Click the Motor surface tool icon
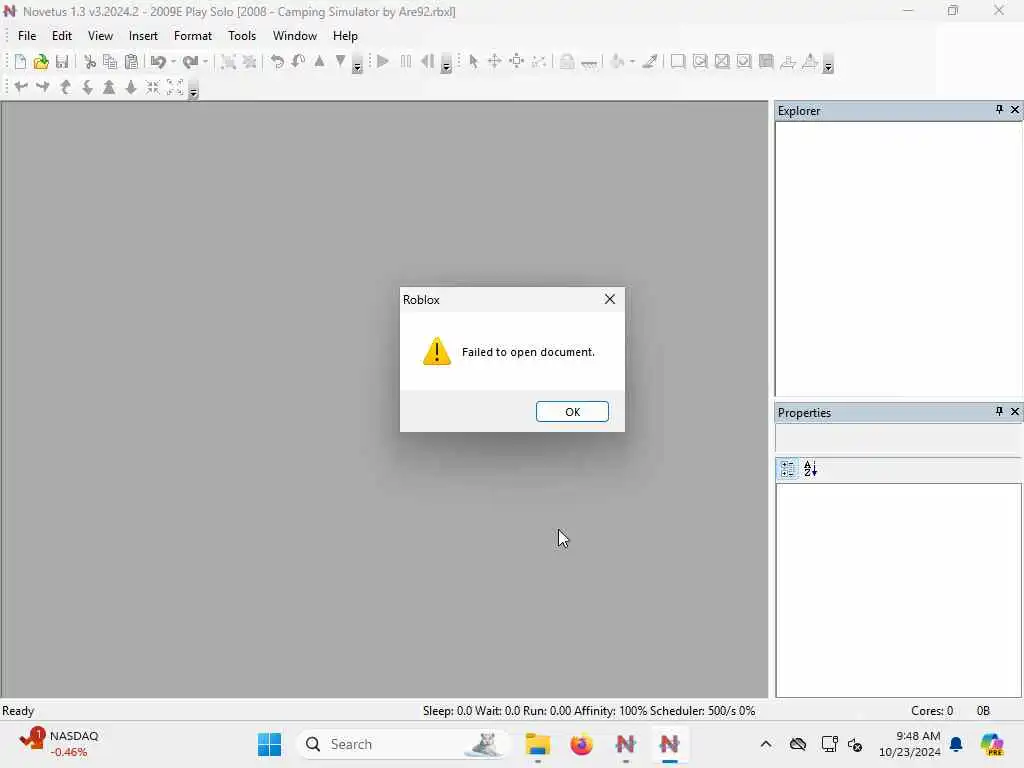 pos(810,62)
